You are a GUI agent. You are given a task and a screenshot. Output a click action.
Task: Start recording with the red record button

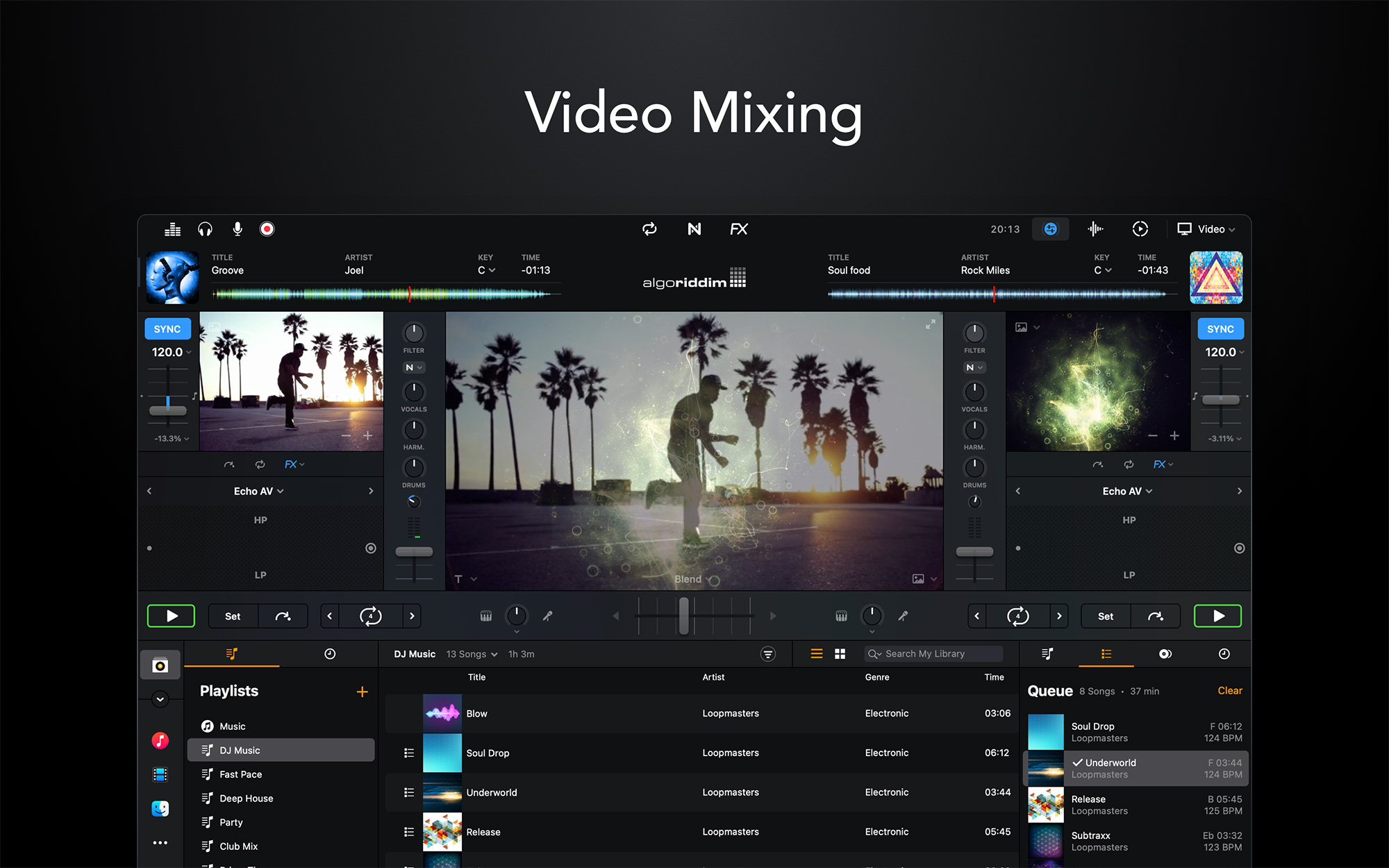[267, 229]
